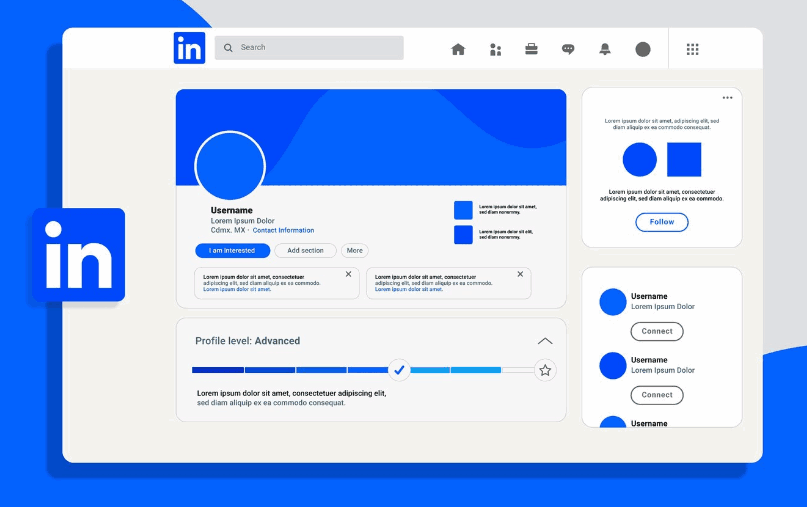Open the Contact Information link
807x507 pixels.
(283, 230)
